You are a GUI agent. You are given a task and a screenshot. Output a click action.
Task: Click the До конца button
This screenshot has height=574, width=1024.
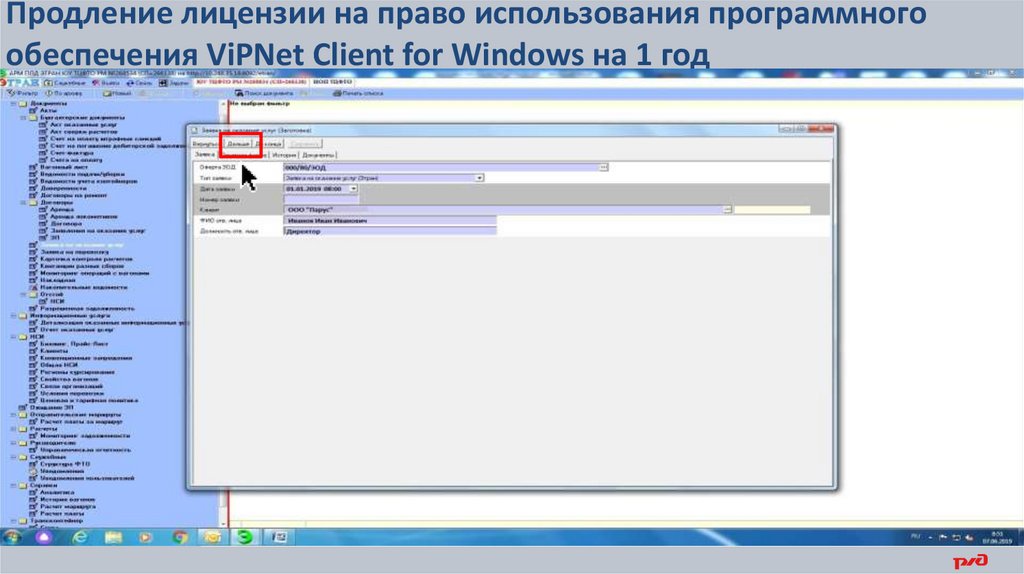[x=268, y=144]
